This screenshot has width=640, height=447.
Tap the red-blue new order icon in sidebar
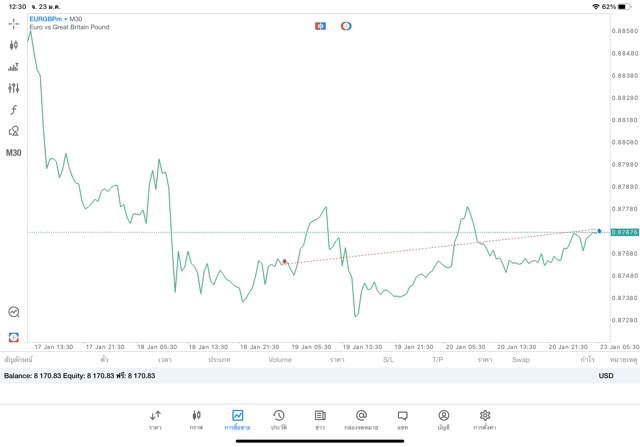coord(13,337)
